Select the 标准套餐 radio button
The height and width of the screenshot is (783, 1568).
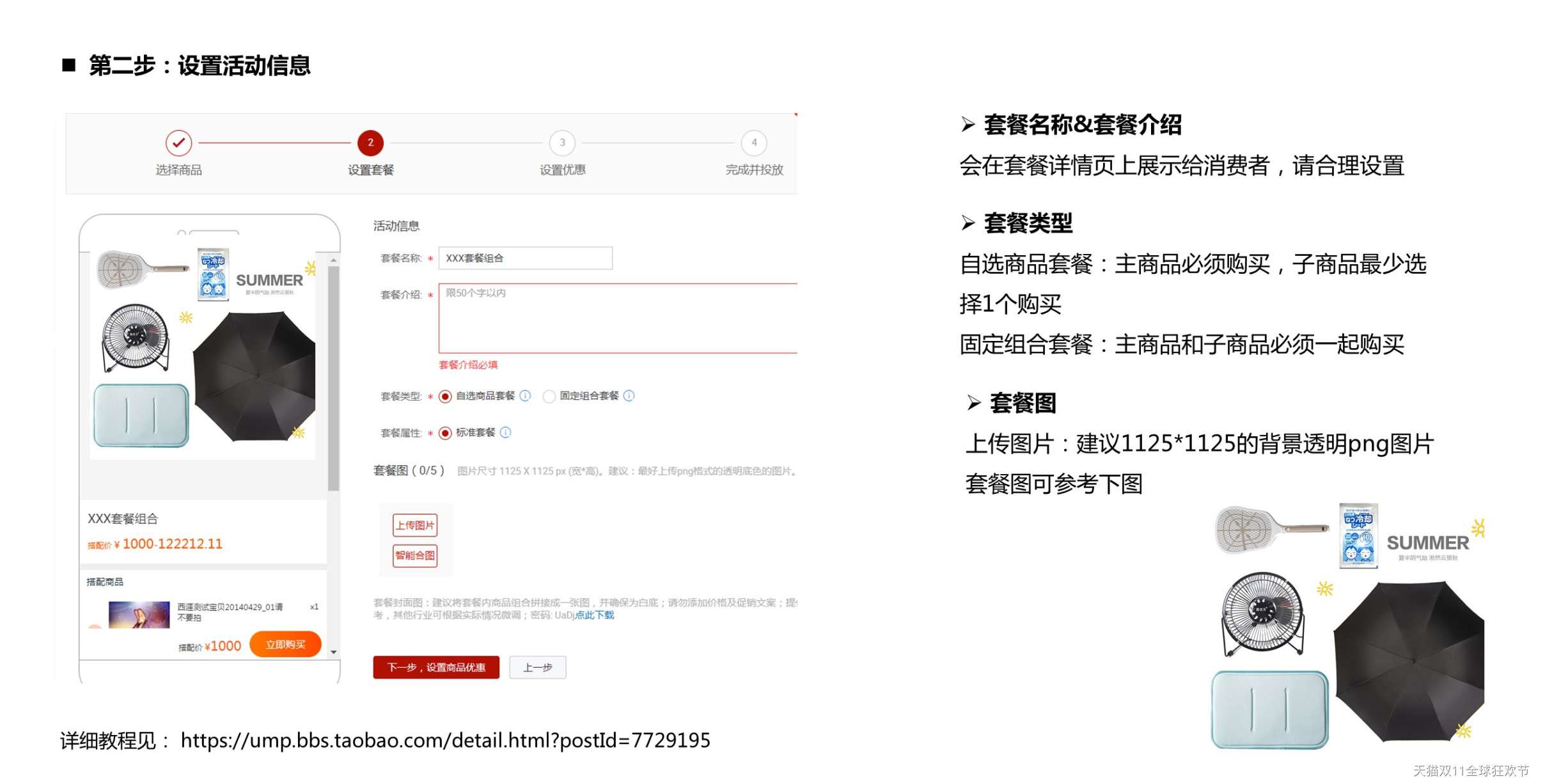[x=445, y=433]
